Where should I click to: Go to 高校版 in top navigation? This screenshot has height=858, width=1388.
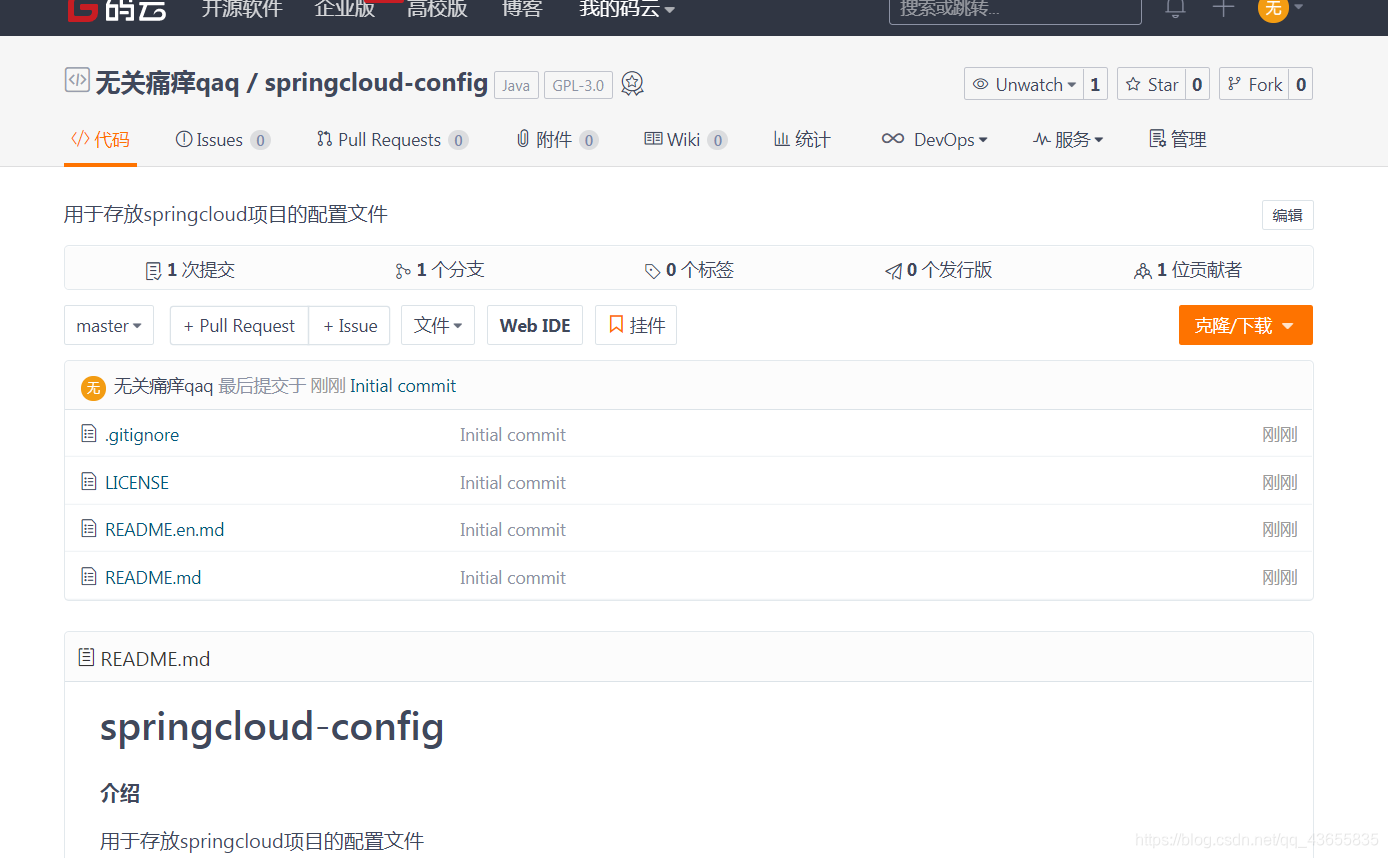click(437, 9)
